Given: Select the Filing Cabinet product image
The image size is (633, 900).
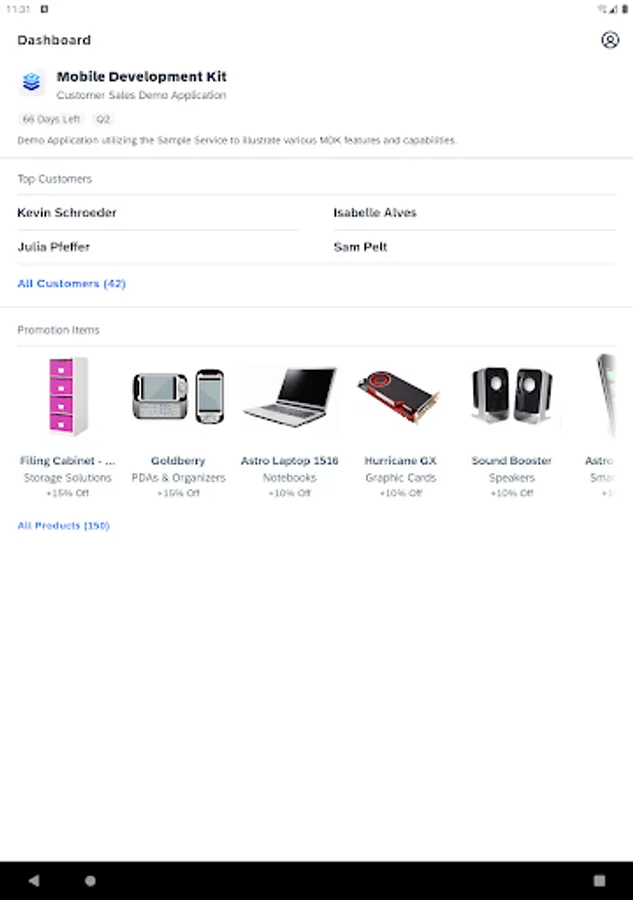Looking at the screenshot, I should 68,396.
